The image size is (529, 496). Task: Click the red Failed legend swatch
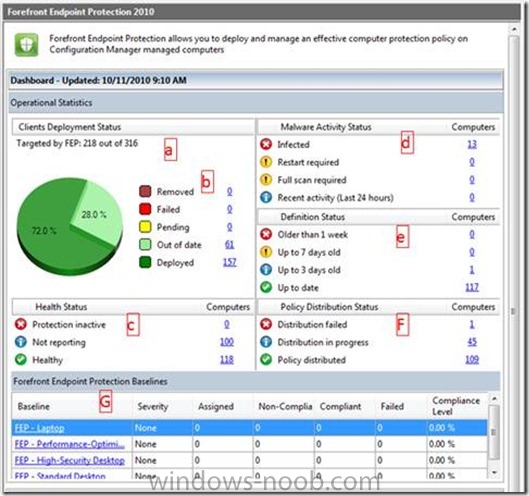click(145, 209)
